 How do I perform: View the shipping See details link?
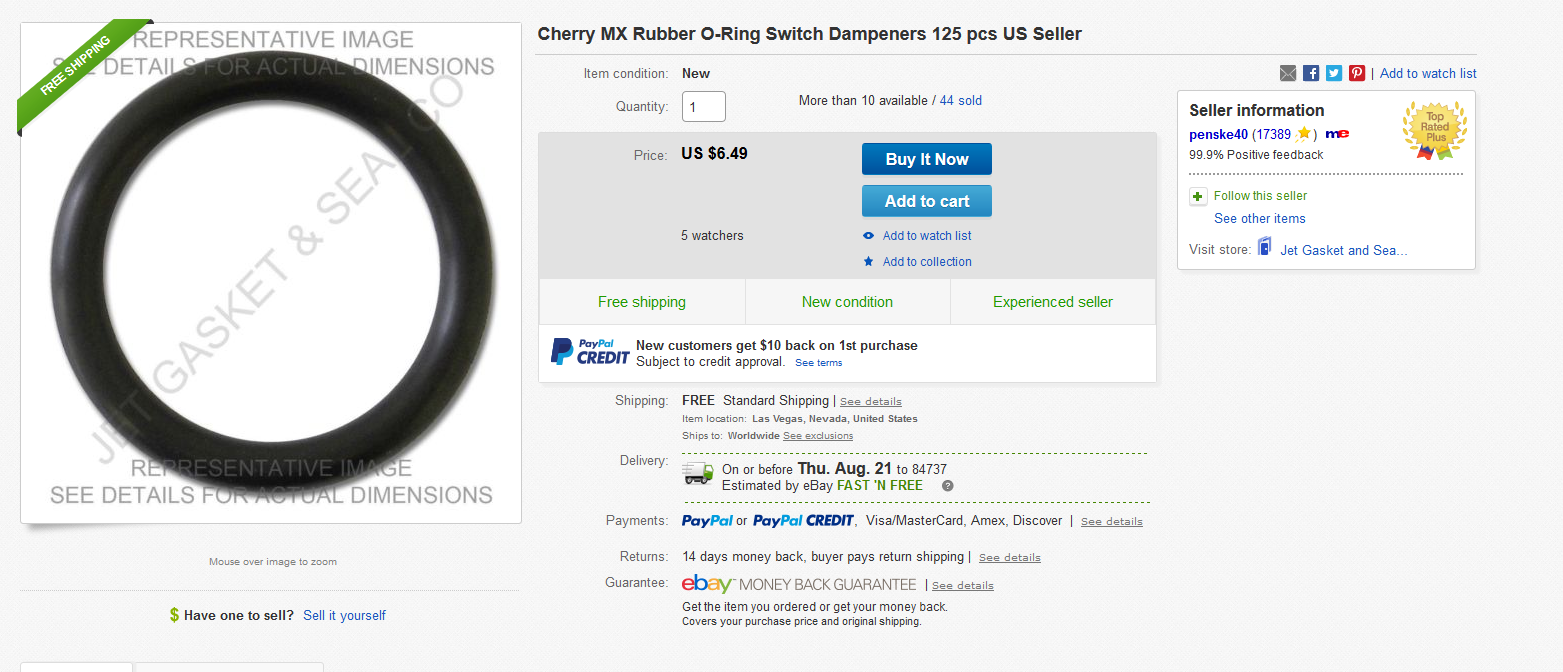pyautogui.click(x=870, y=402)
